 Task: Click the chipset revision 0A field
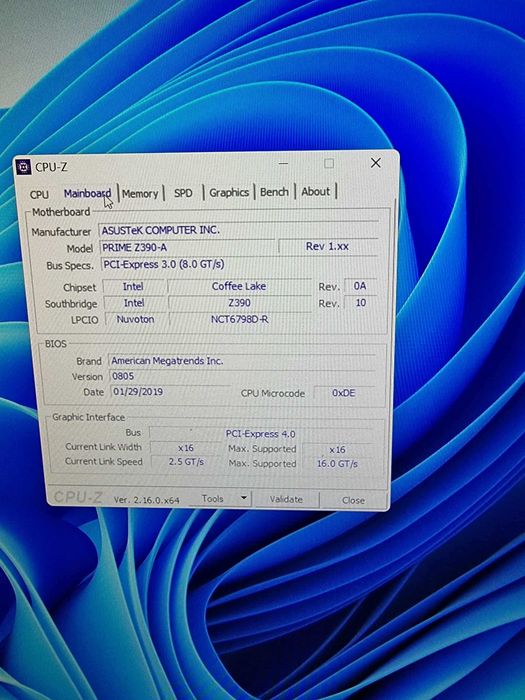coord(360,286)
